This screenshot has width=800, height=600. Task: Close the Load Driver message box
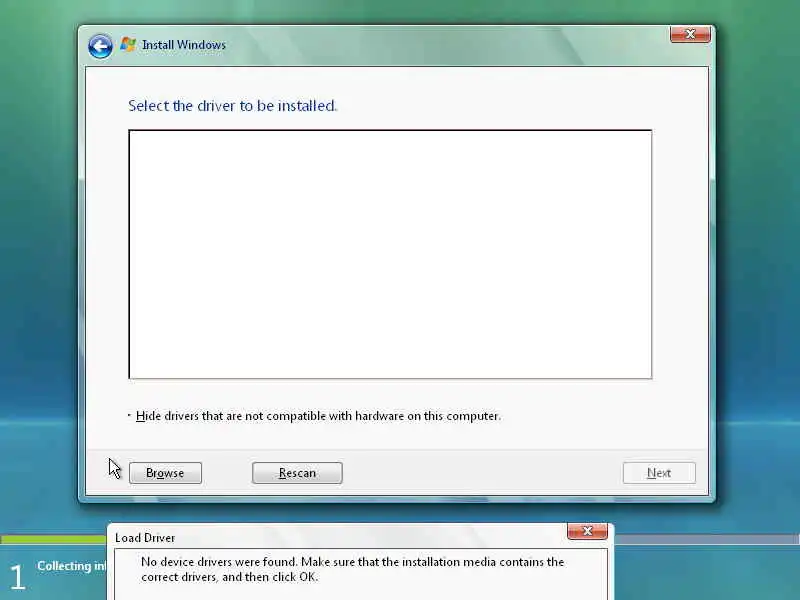tap(587, 531)
